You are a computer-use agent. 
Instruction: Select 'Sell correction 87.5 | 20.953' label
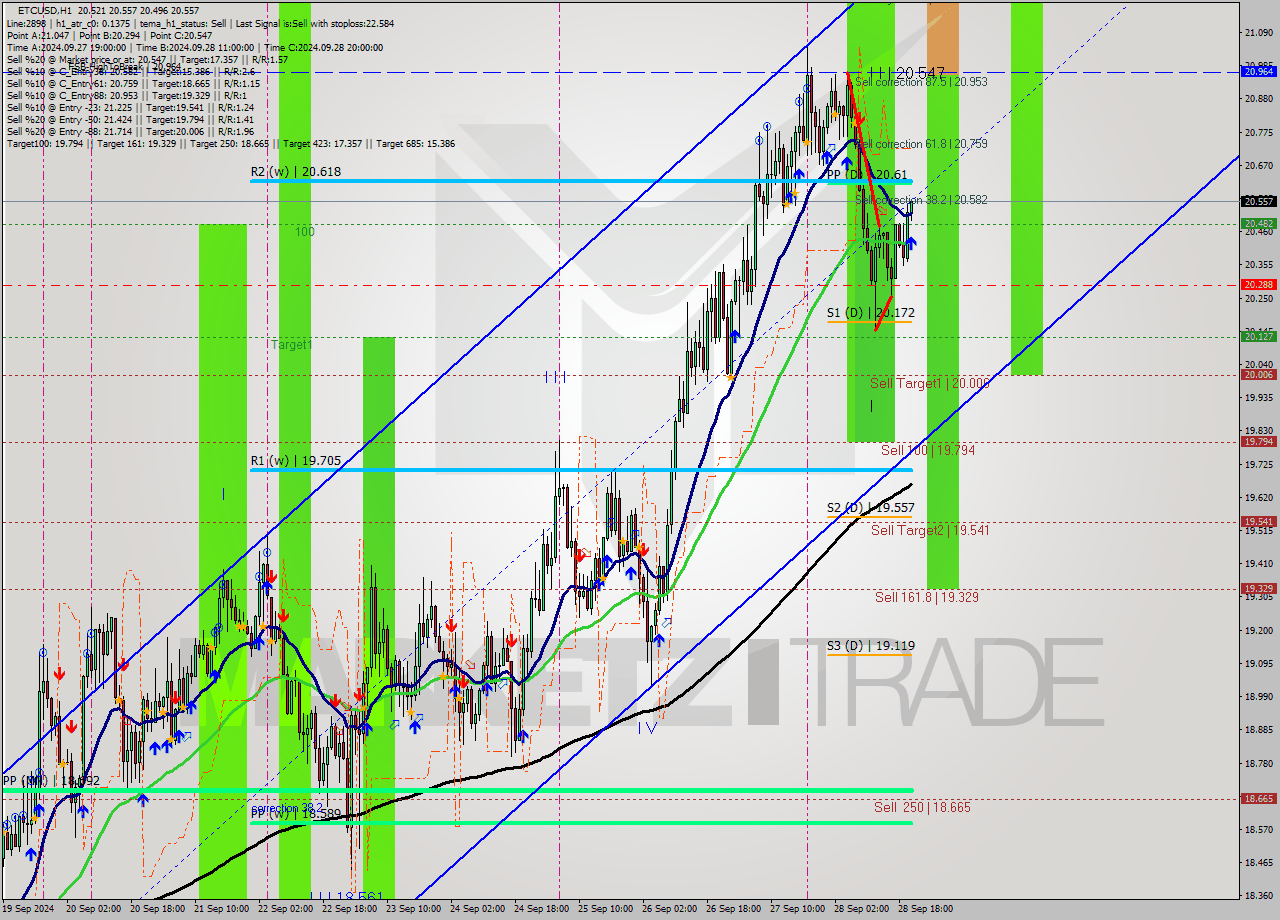click(921, 82)
